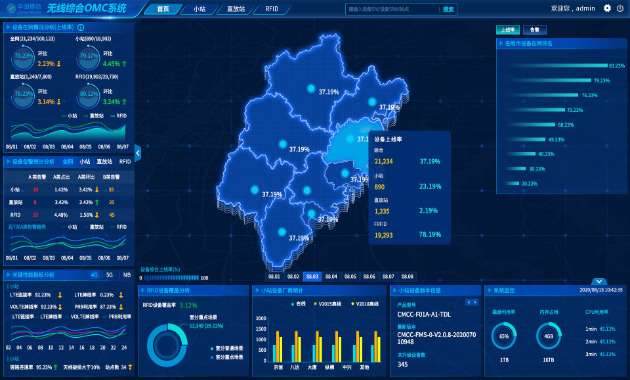This screenshot has height=380, width=630.
Task: Click the search button beside input
Action: (448, 9)
